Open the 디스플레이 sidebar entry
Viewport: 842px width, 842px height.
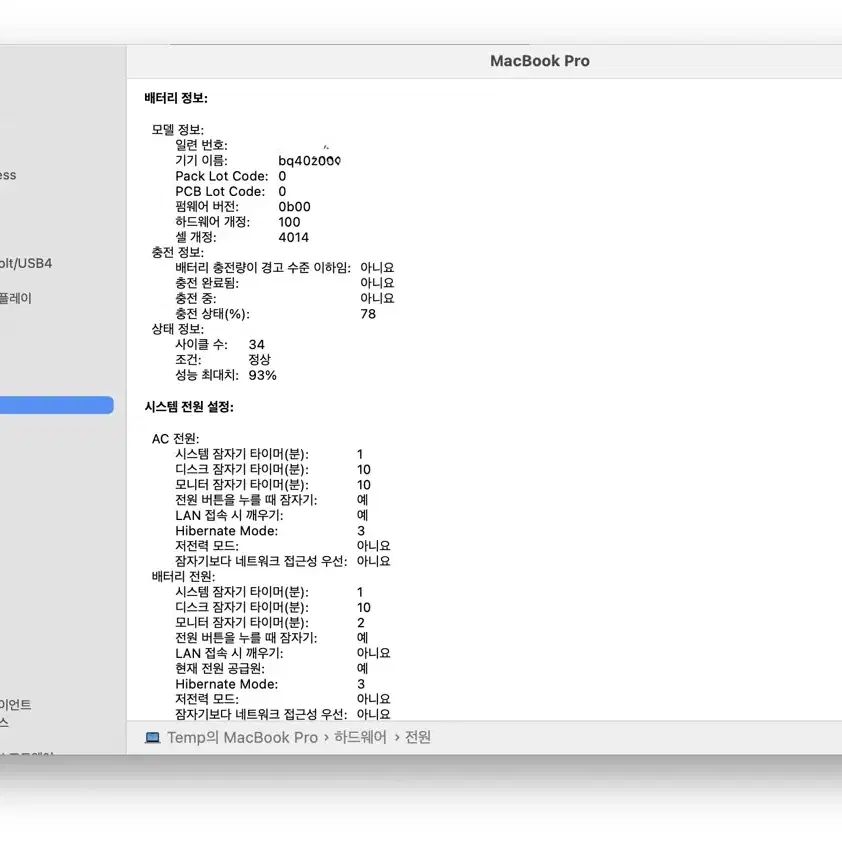coord(16,298)
